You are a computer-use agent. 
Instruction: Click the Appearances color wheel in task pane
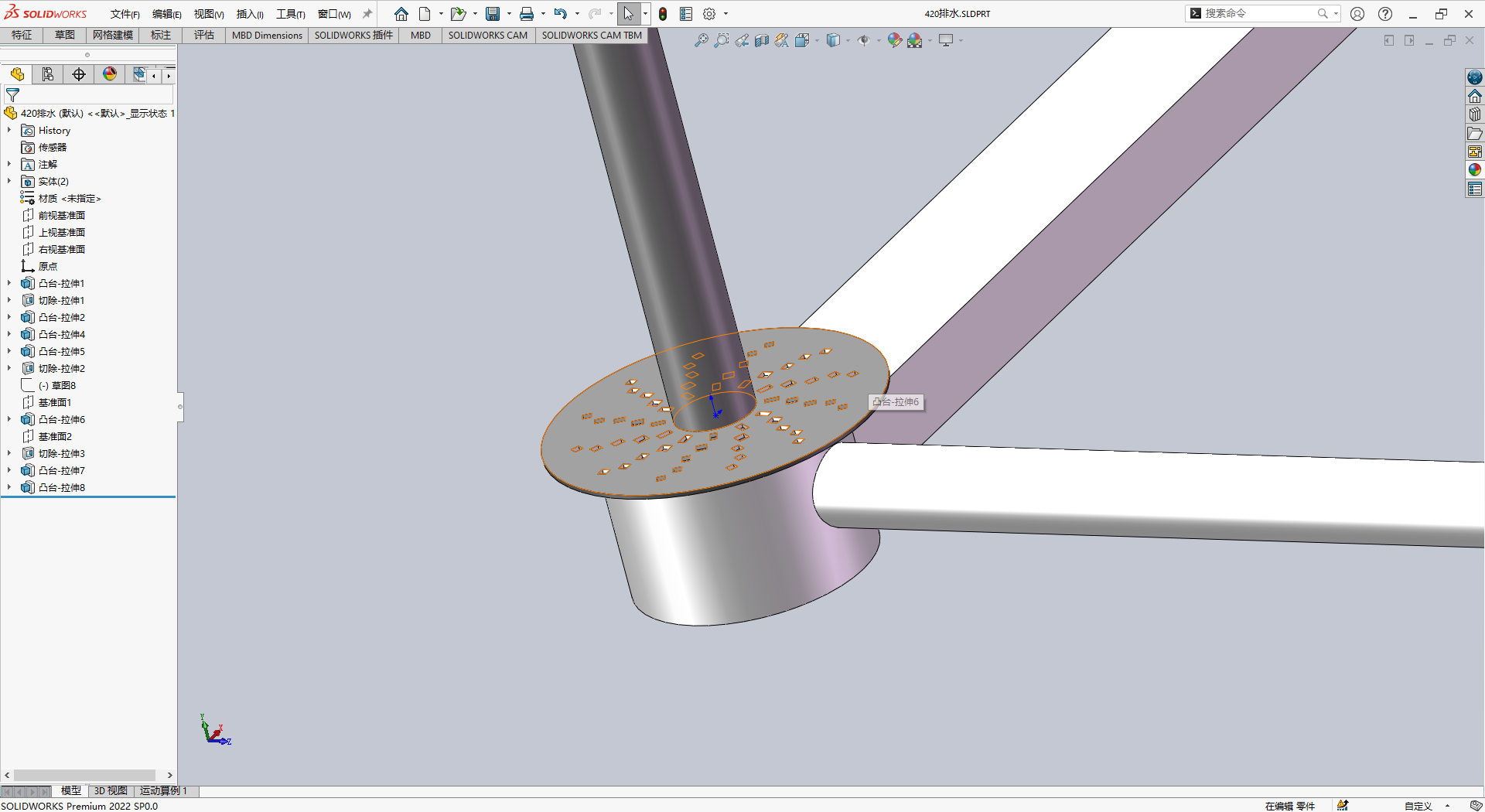tap(1475, 170)
